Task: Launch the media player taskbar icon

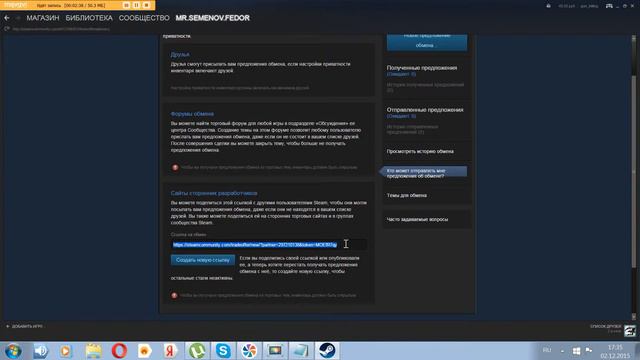Action: (66, 351)
